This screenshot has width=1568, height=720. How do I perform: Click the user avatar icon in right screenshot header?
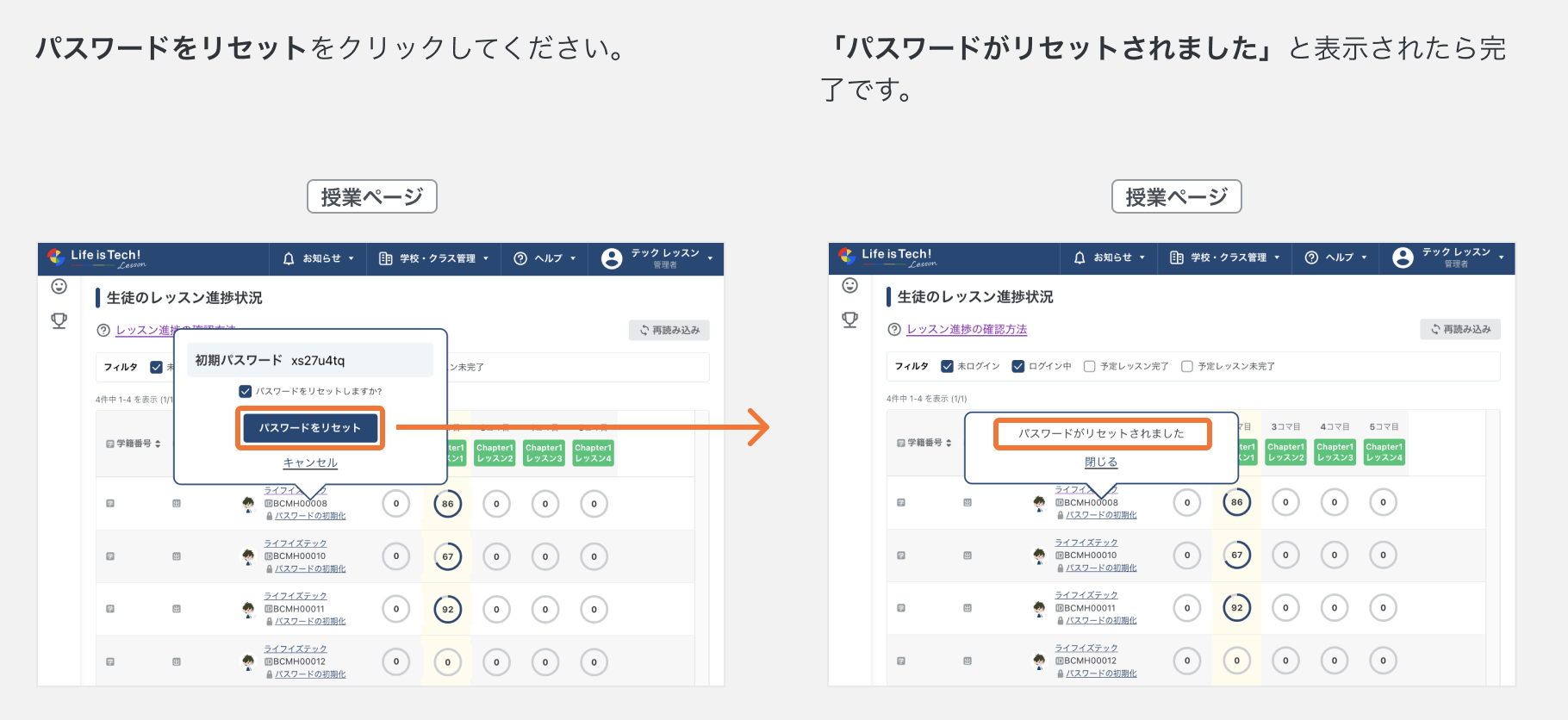click(1403, 258)
